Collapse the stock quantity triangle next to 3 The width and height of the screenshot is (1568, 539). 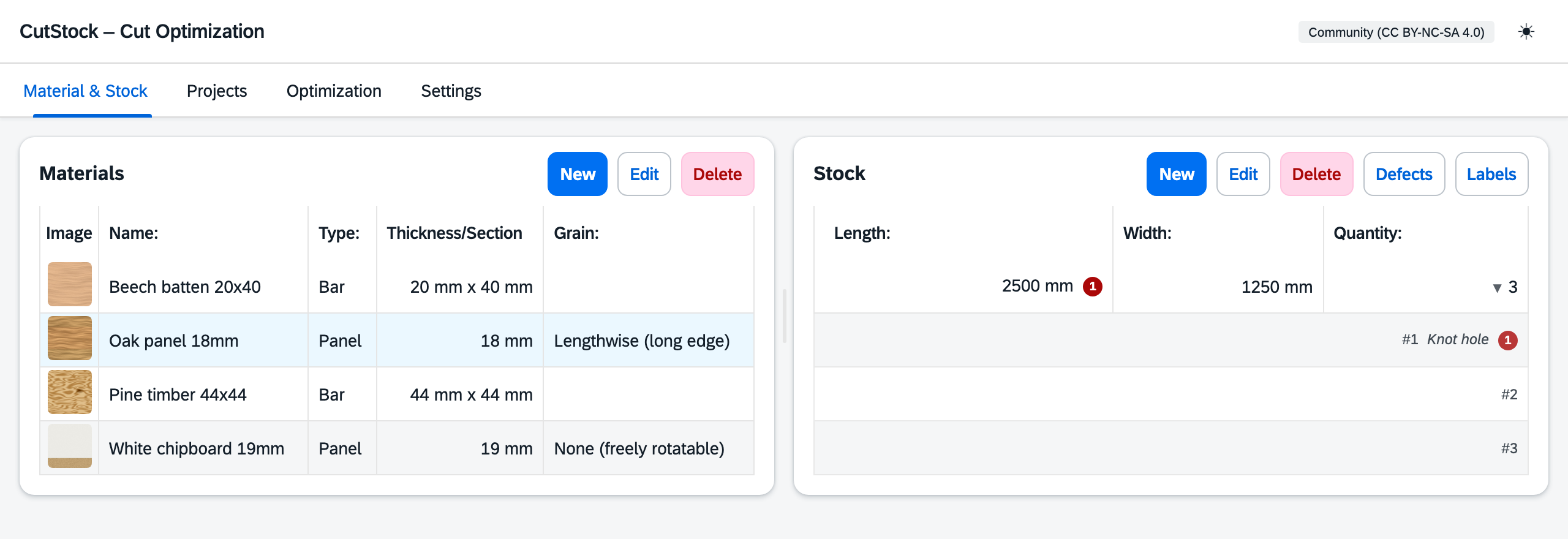[x=1497, y=287]
